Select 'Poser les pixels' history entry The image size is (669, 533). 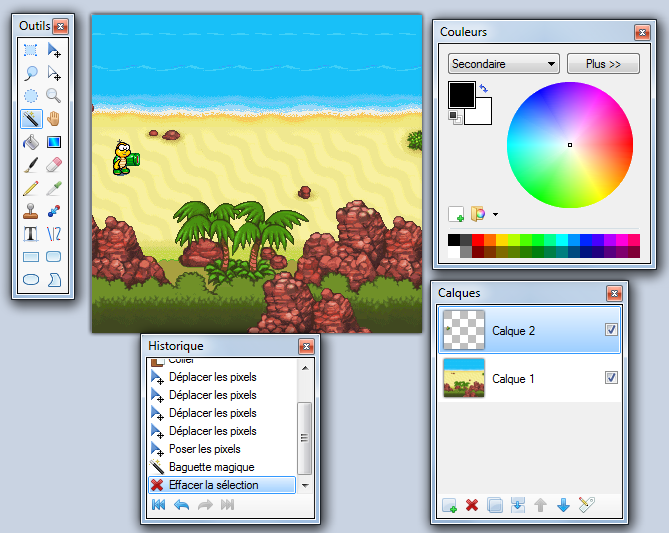(204, 449)
